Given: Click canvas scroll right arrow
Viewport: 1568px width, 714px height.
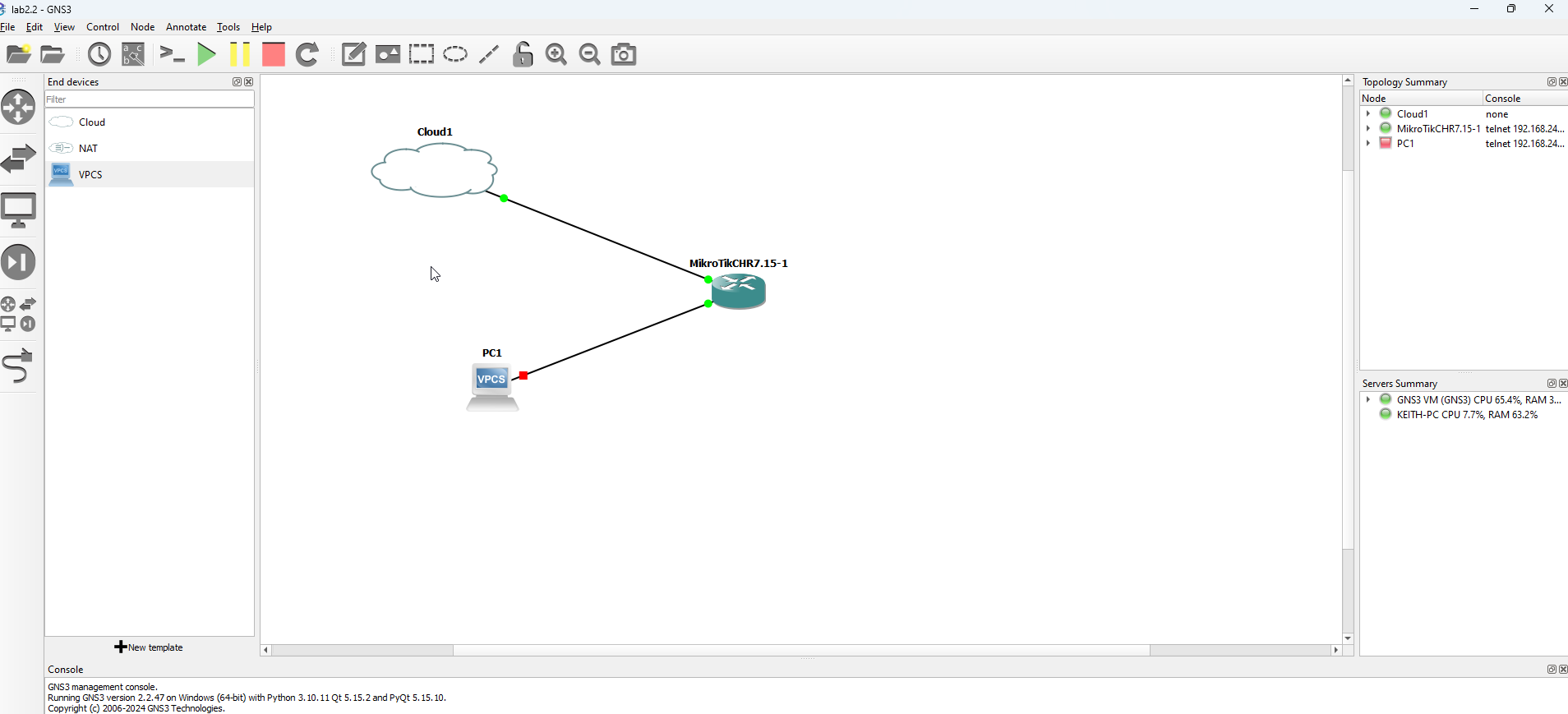Looking at the screenshot, I should pyautogui.click(x=1336, y=650).
